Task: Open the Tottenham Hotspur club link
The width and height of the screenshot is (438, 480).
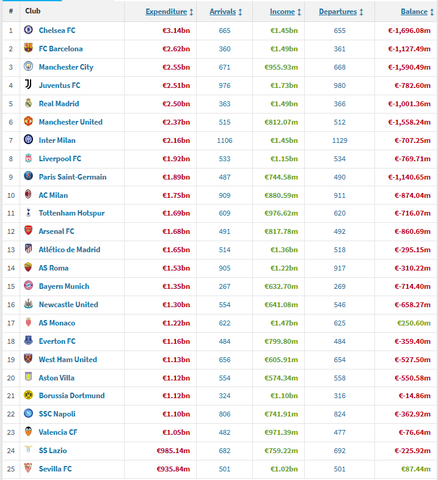Action: tap(72, 213)
